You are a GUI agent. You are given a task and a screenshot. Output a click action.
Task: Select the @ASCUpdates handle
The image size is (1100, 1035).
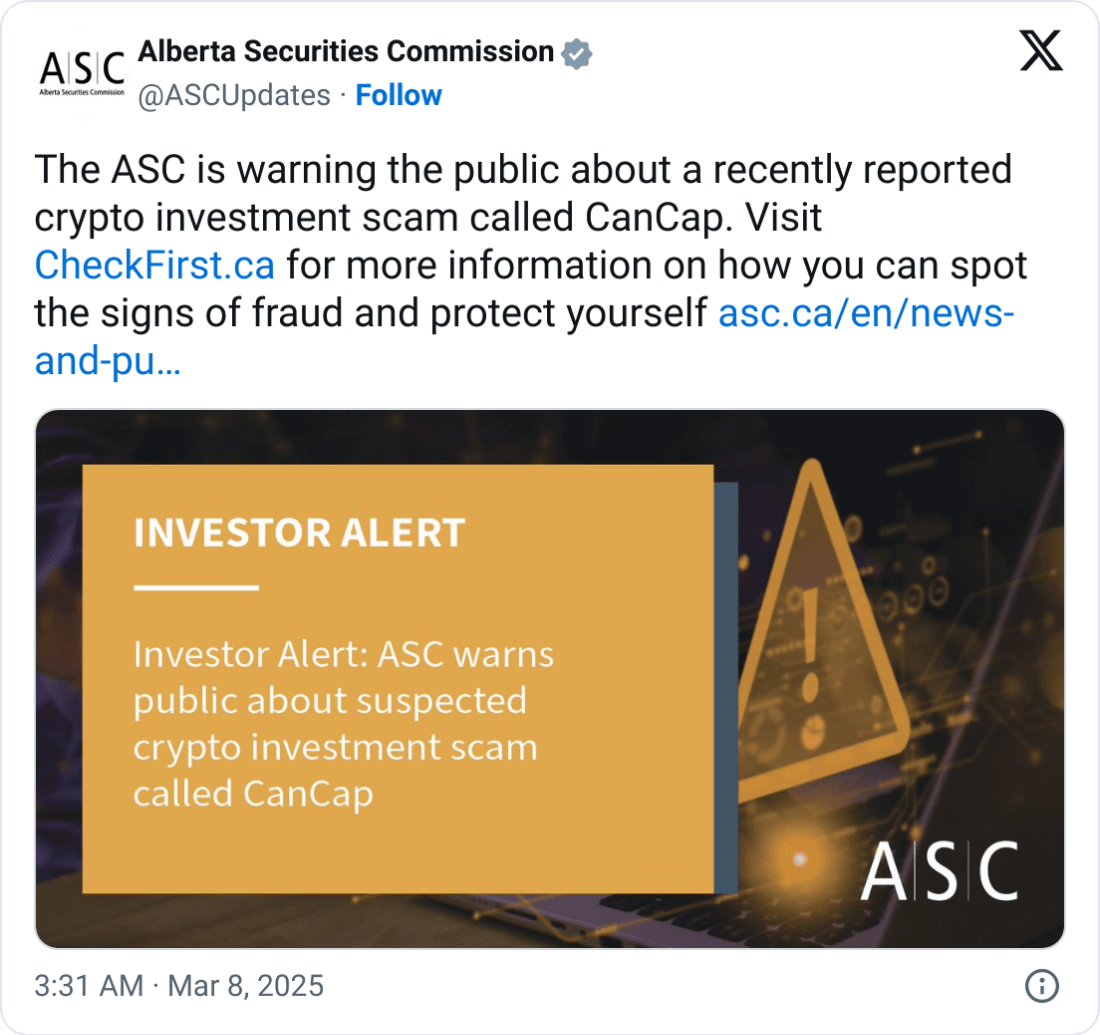233,95
